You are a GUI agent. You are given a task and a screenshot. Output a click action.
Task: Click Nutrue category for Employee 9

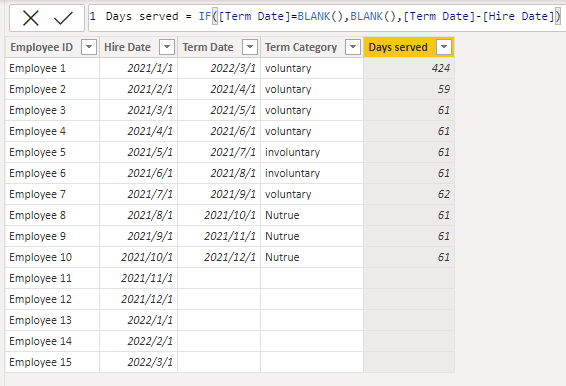click(312, 236)
